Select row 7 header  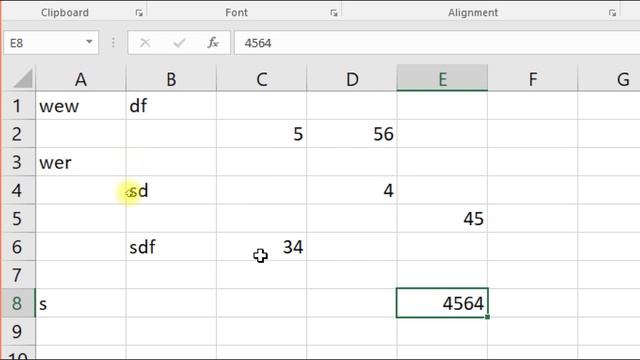(x=18, y=275)
